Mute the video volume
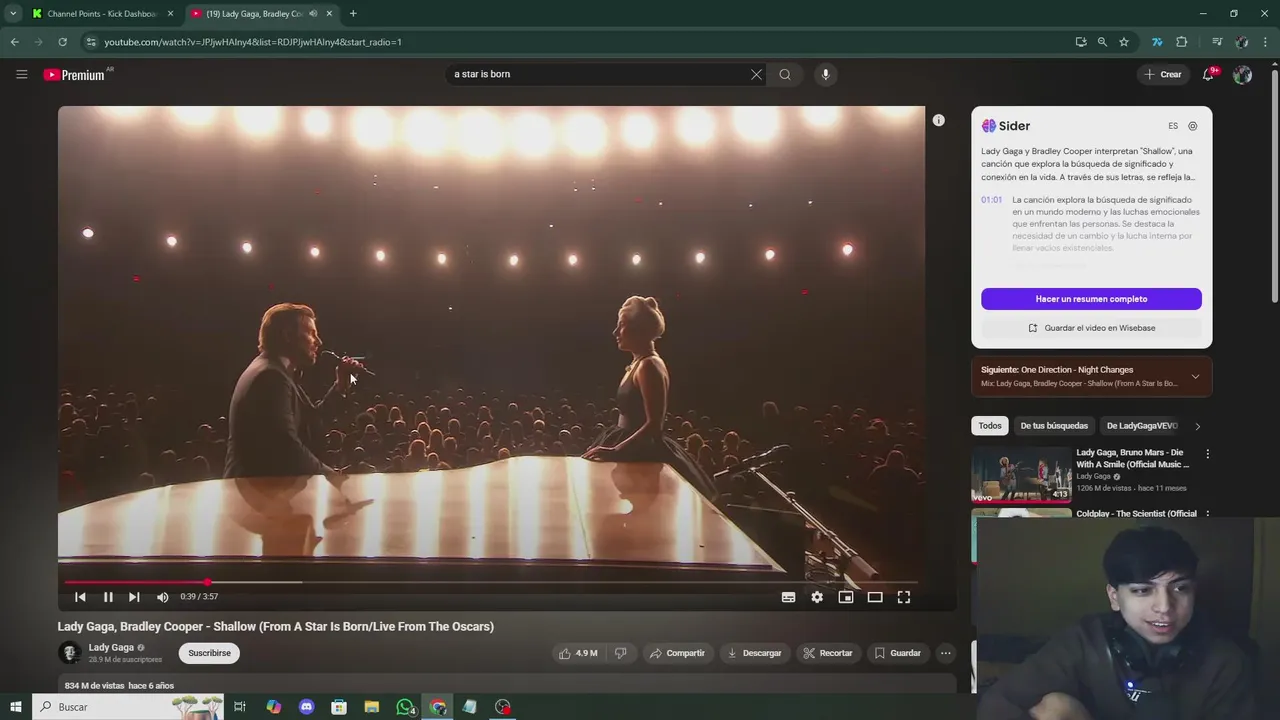Image resolution: width=1280 pixels, height=720 pixels. click(x=163, y=597)
